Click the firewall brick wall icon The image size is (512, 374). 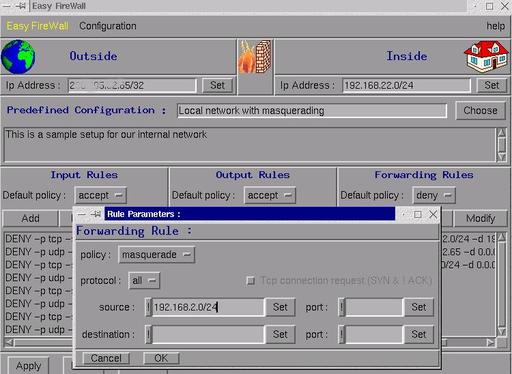click(255, 56)
